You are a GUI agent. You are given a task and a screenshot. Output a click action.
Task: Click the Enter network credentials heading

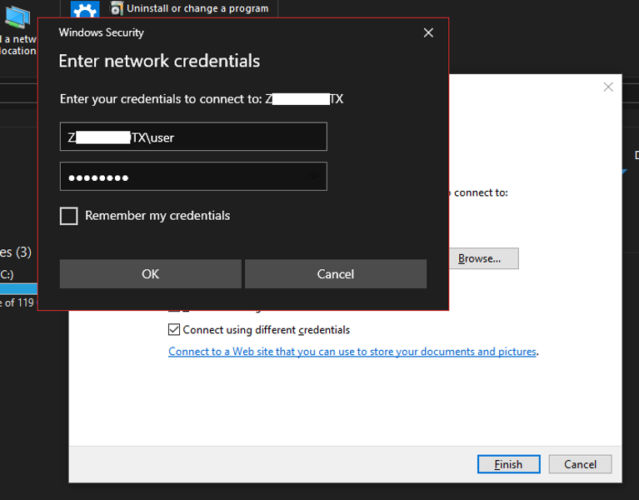pos(159,61)
